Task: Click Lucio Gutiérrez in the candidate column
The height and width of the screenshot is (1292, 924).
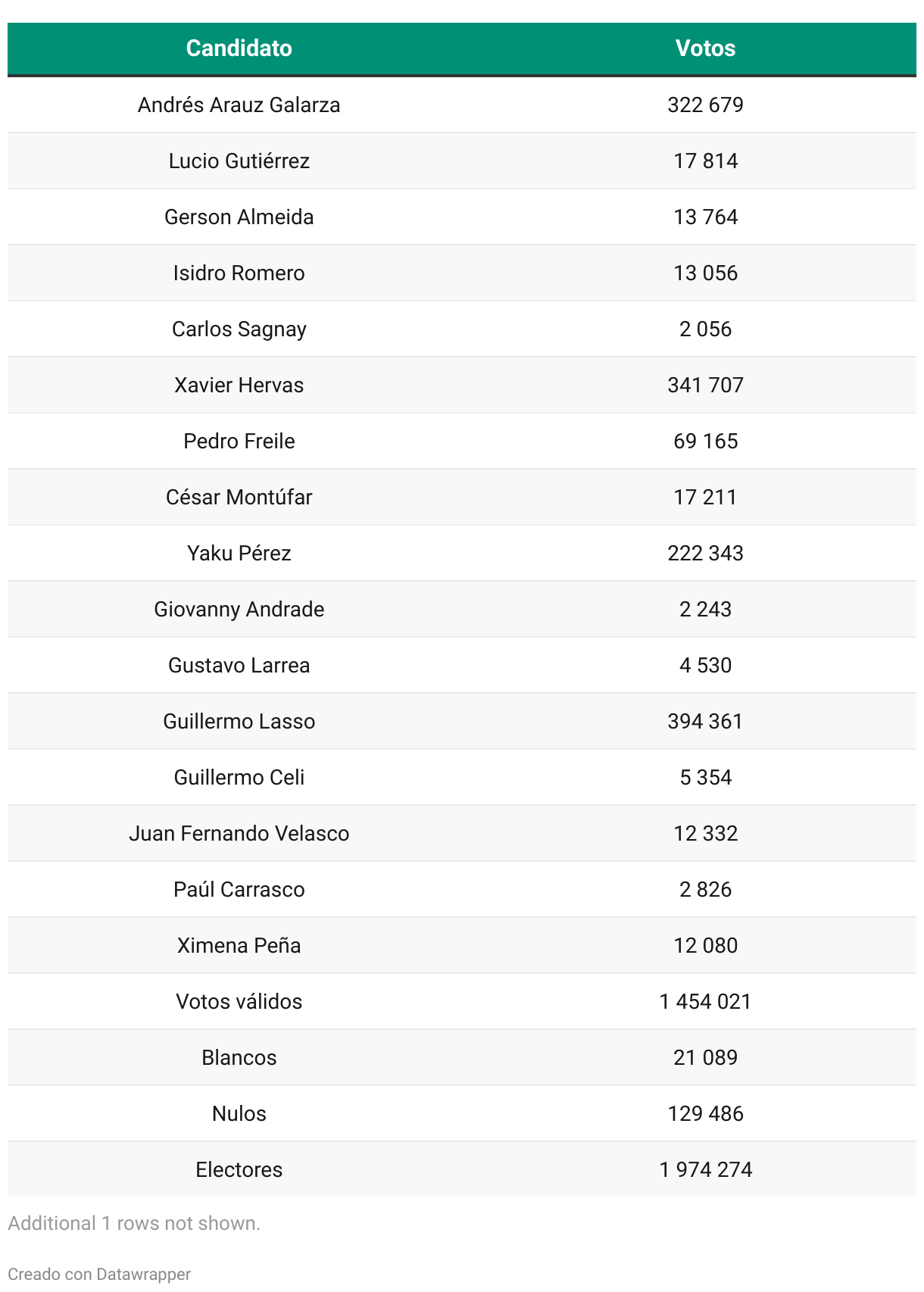Action: click(239, 161)
